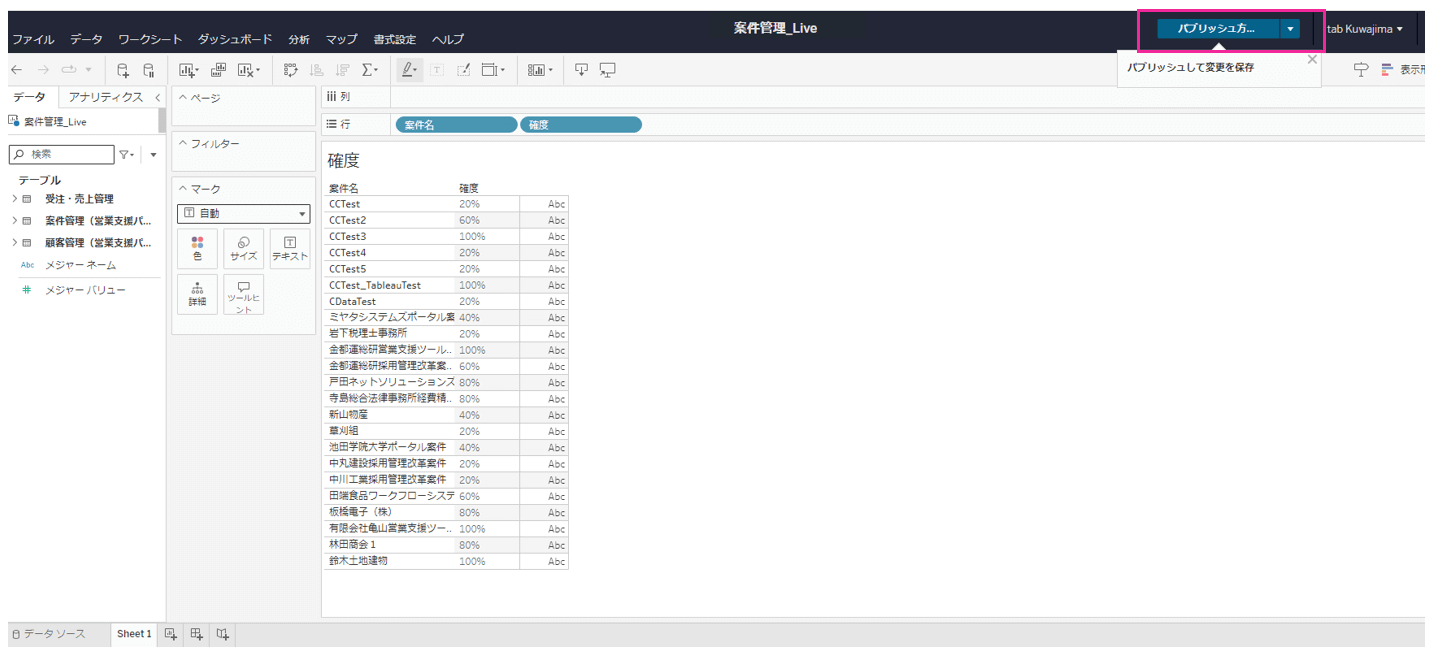Click the download toolbar icon
This screenshot has width=1433, height=654.
tap(581, 70)
